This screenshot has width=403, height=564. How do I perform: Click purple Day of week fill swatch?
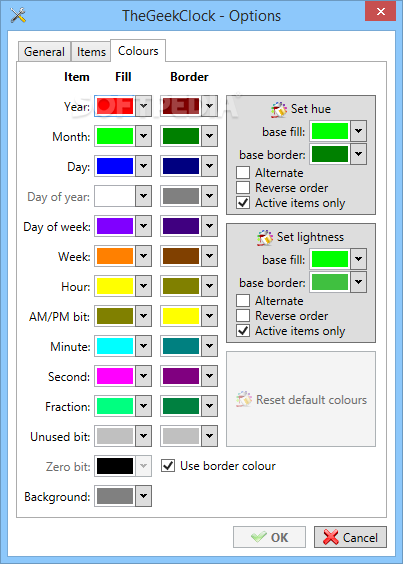115,226
